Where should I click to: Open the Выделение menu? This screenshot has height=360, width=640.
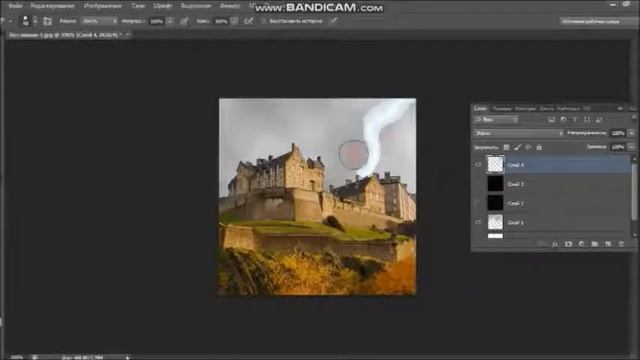pos(196,6)
